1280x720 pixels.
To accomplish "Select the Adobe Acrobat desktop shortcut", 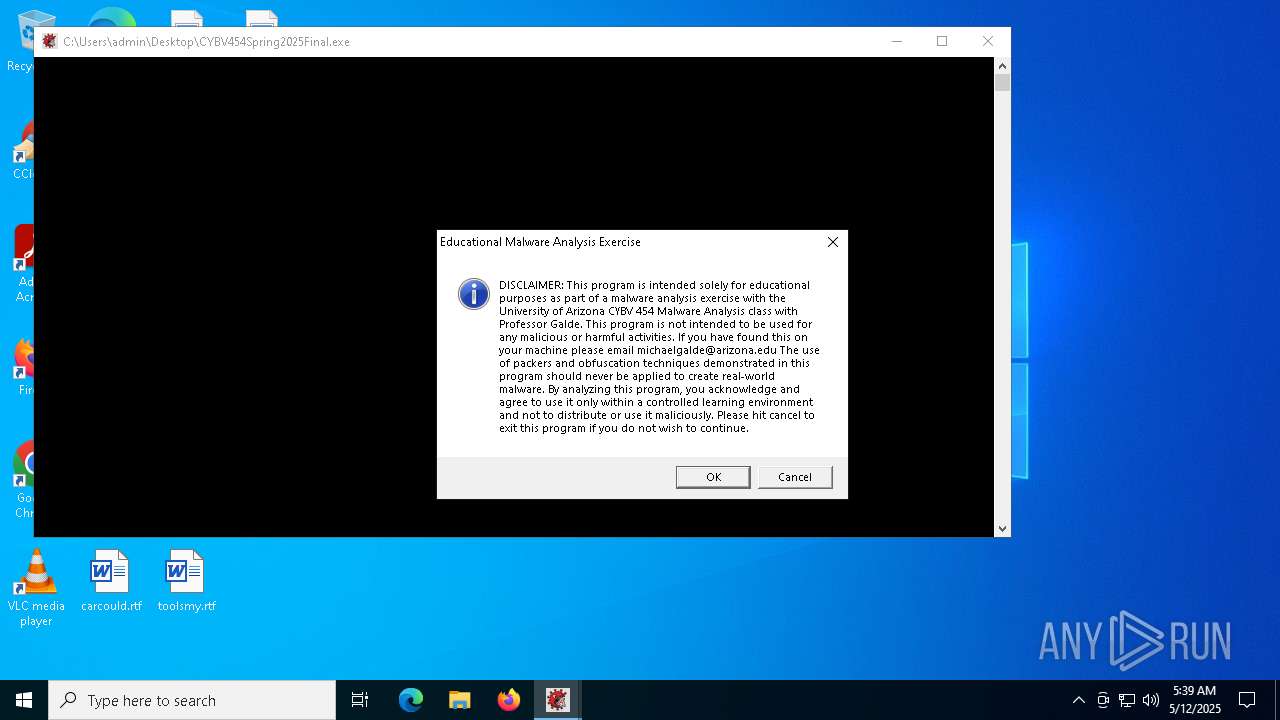I will point(23,263).
